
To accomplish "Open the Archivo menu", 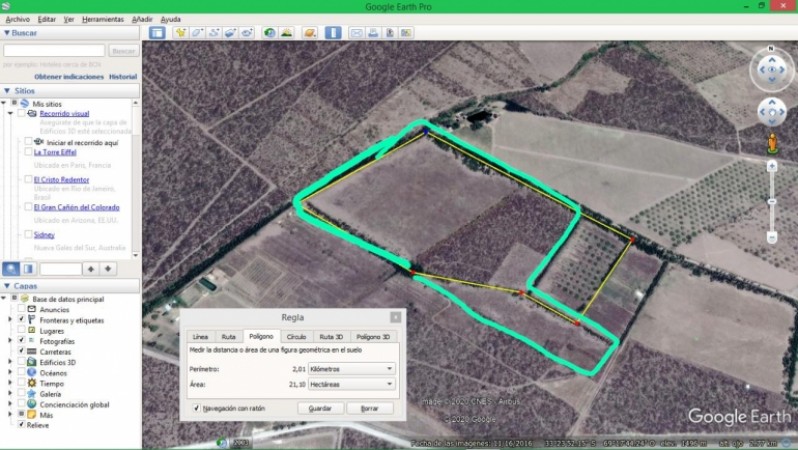I will [17, 19].
